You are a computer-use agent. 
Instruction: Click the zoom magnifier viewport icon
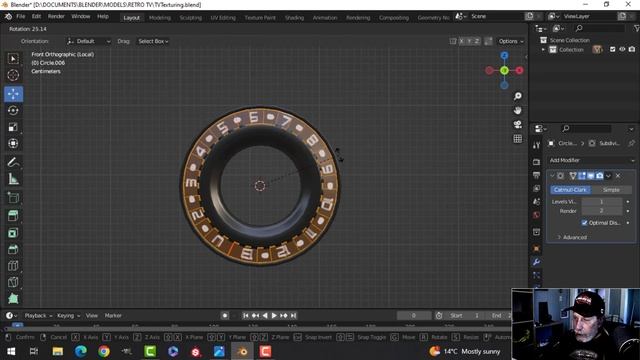518,96
